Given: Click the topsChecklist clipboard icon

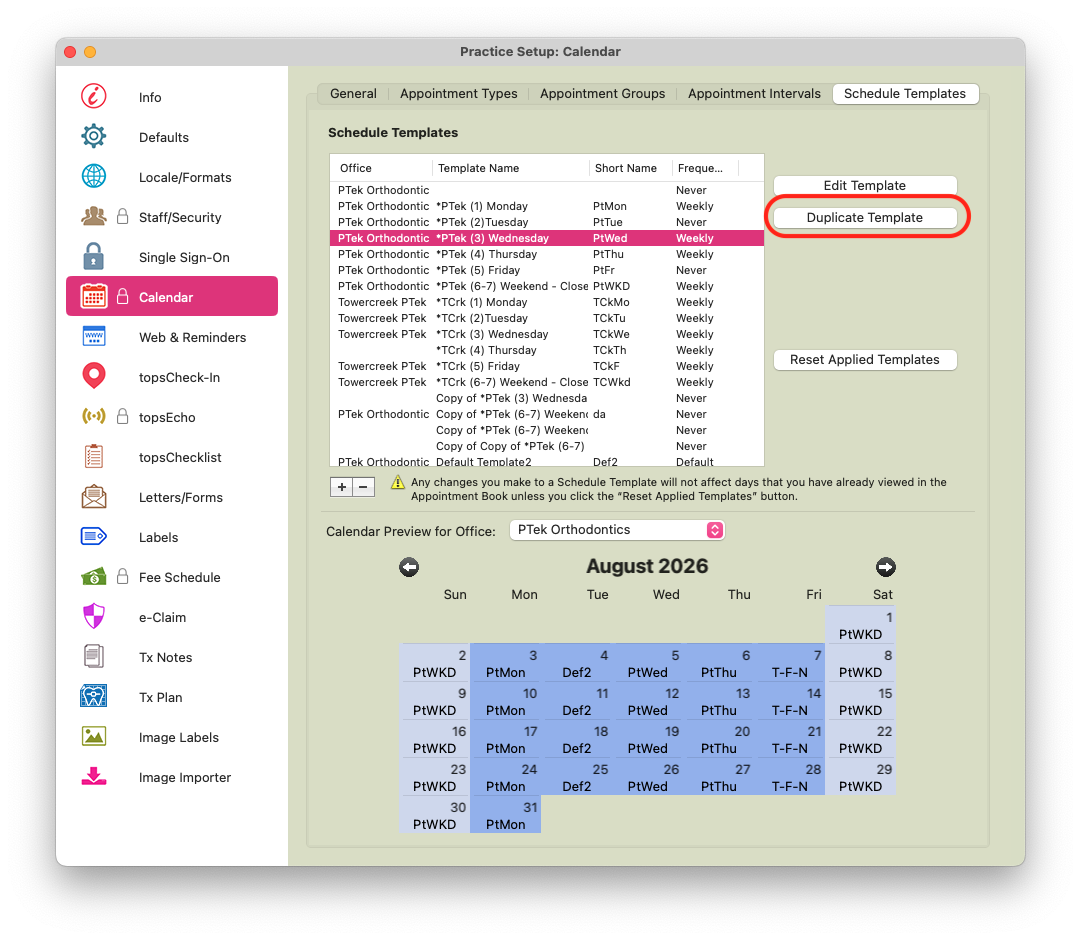Looking at the screenshot, I should coord(94,457).
